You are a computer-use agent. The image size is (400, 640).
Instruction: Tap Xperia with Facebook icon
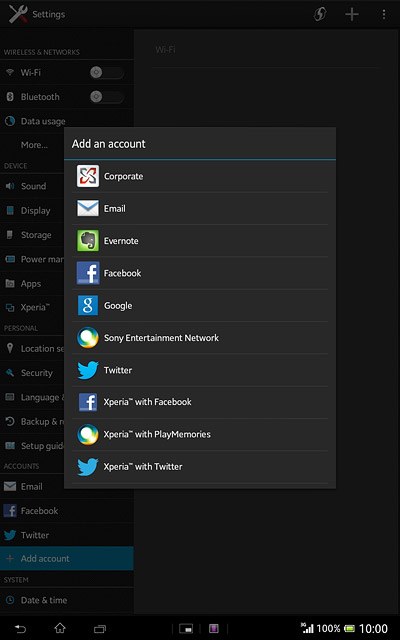pyautogui.click(x=88, y=402)
